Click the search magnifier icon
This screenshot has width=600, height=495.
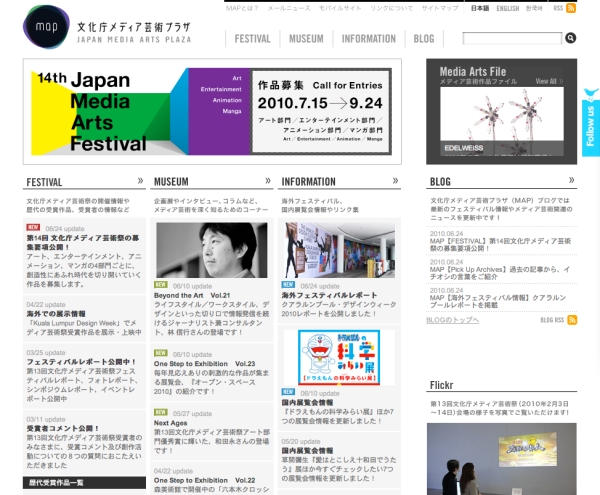click(x=571, y=38)
